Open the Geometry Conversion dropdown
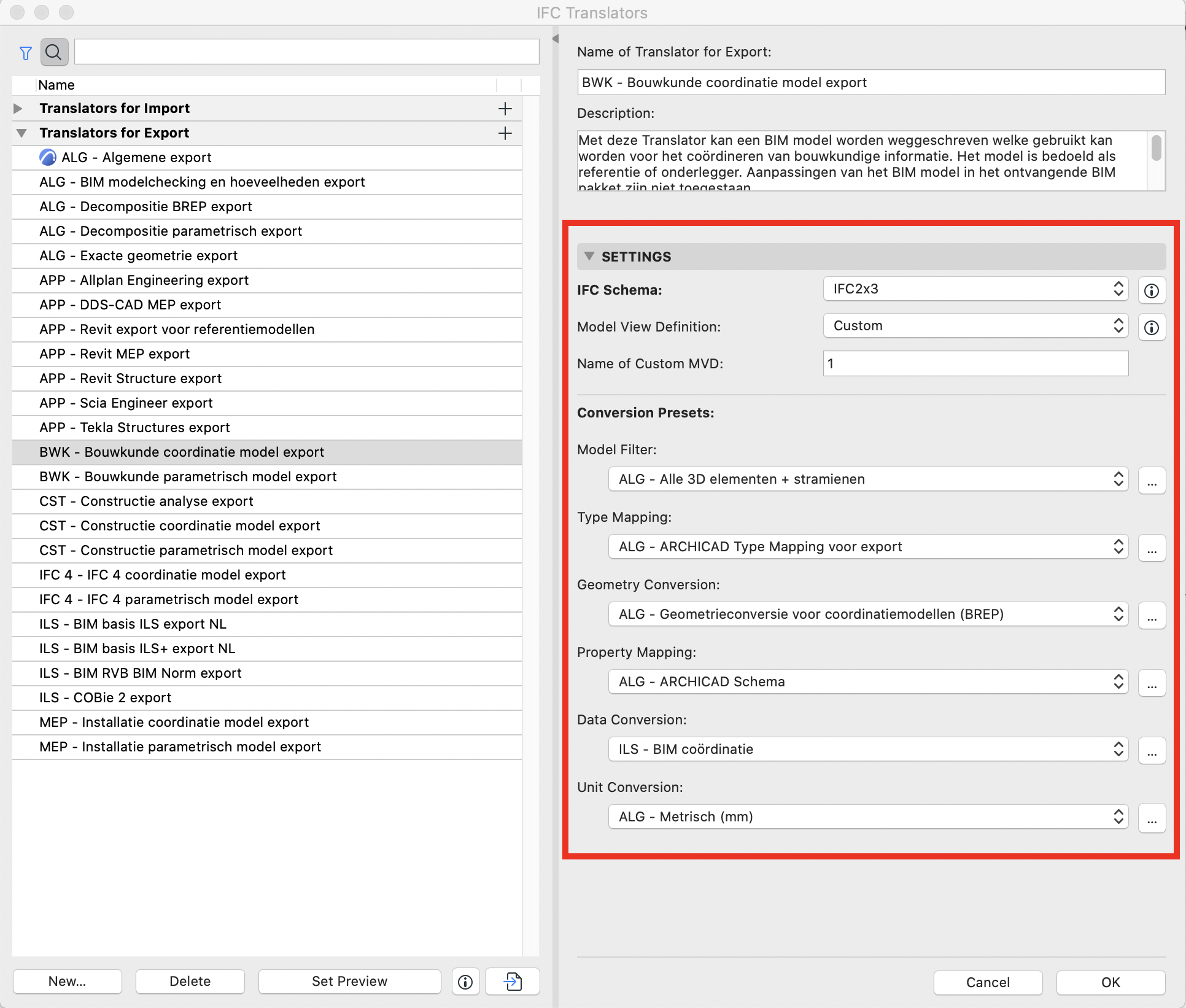 click(868, 614)
